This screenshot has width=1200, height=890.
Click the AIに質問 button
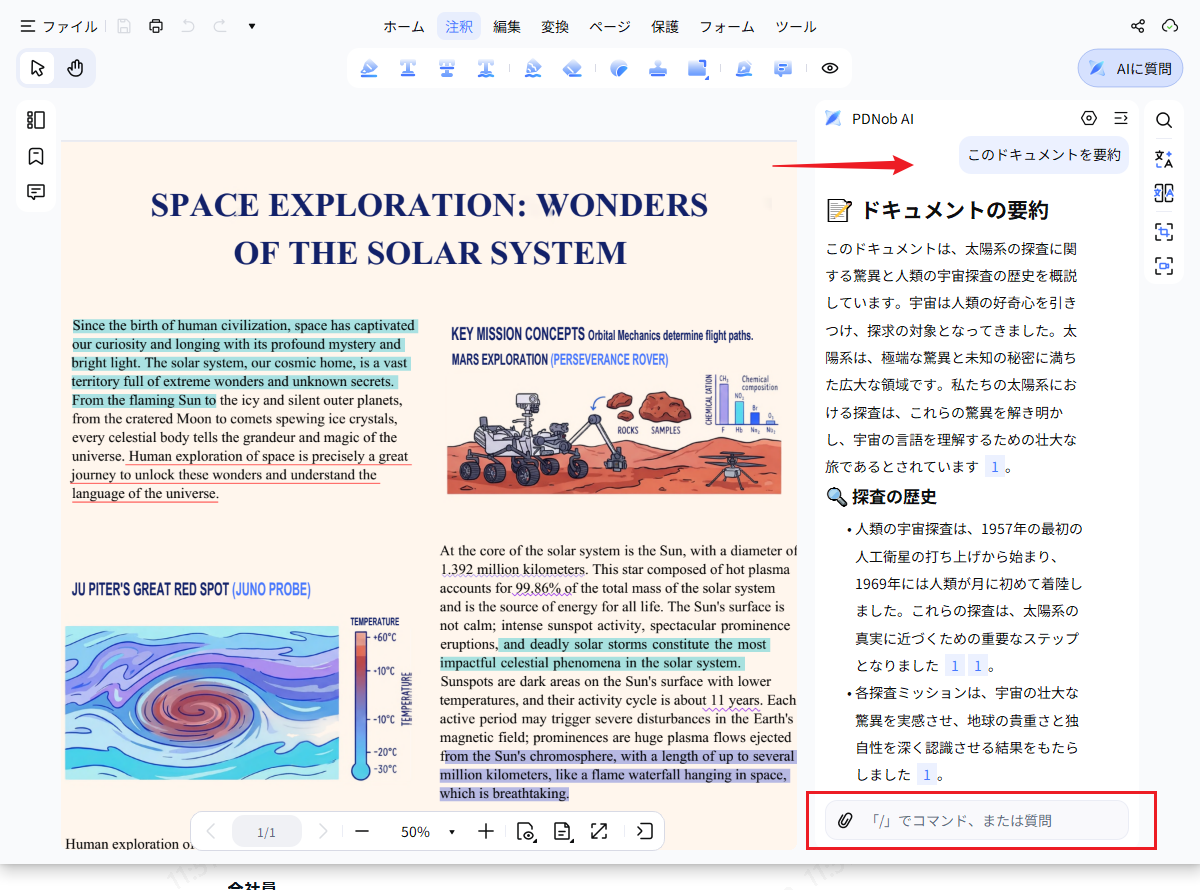tap(1130, 68)
